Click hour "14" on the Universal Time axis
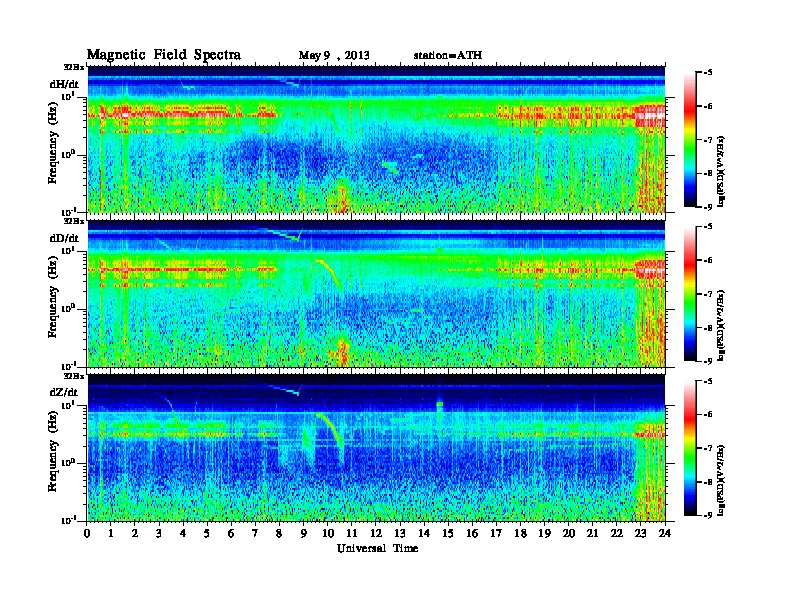 (x=424, y=533)
